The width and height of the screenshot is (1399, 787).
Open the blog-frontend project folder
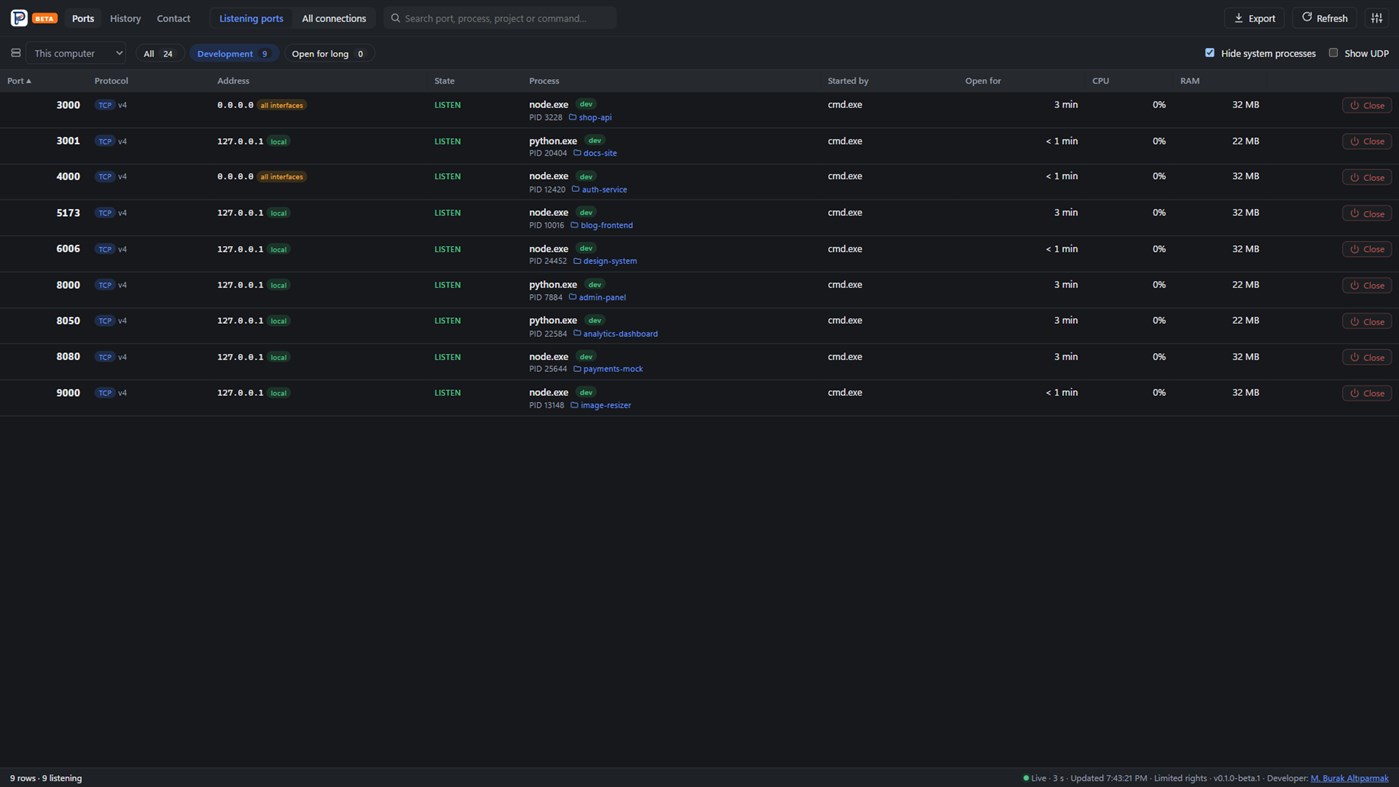(601, 225)
